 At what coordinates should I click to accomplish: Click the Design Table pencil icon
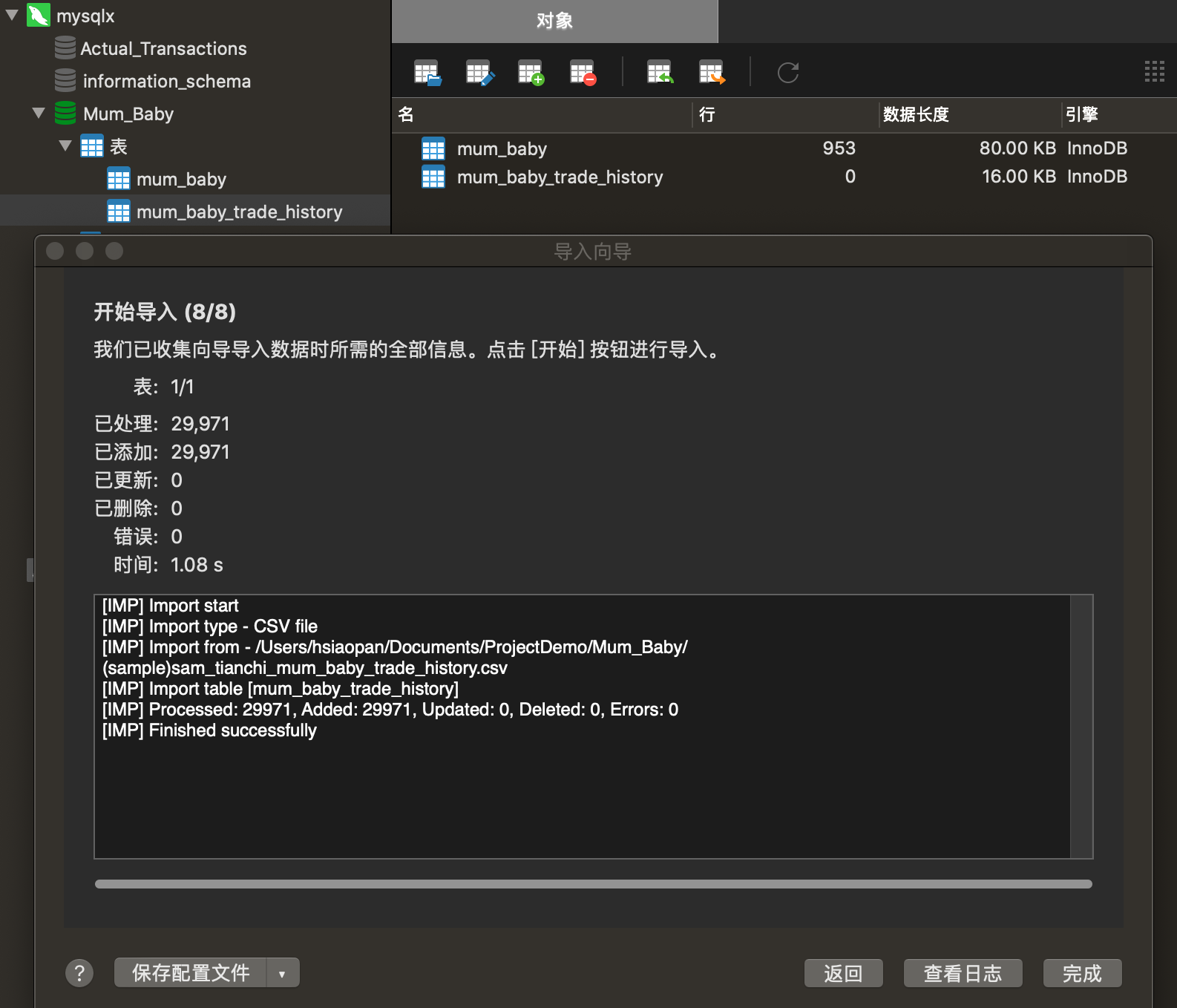click(479, 73)
